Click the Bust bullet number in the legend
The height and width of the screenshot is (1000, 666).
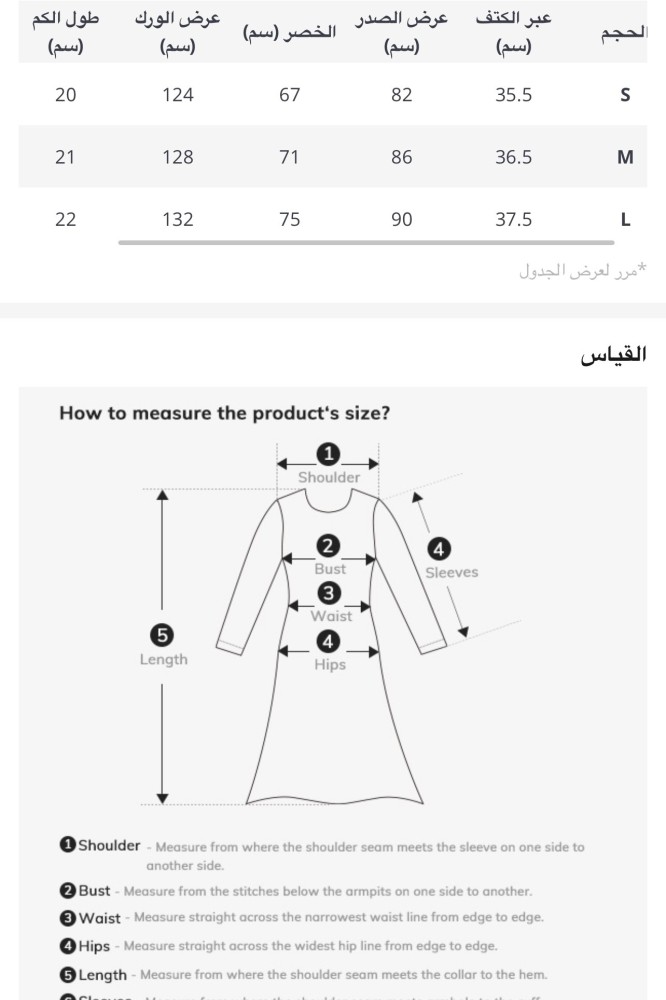[68, 890]
